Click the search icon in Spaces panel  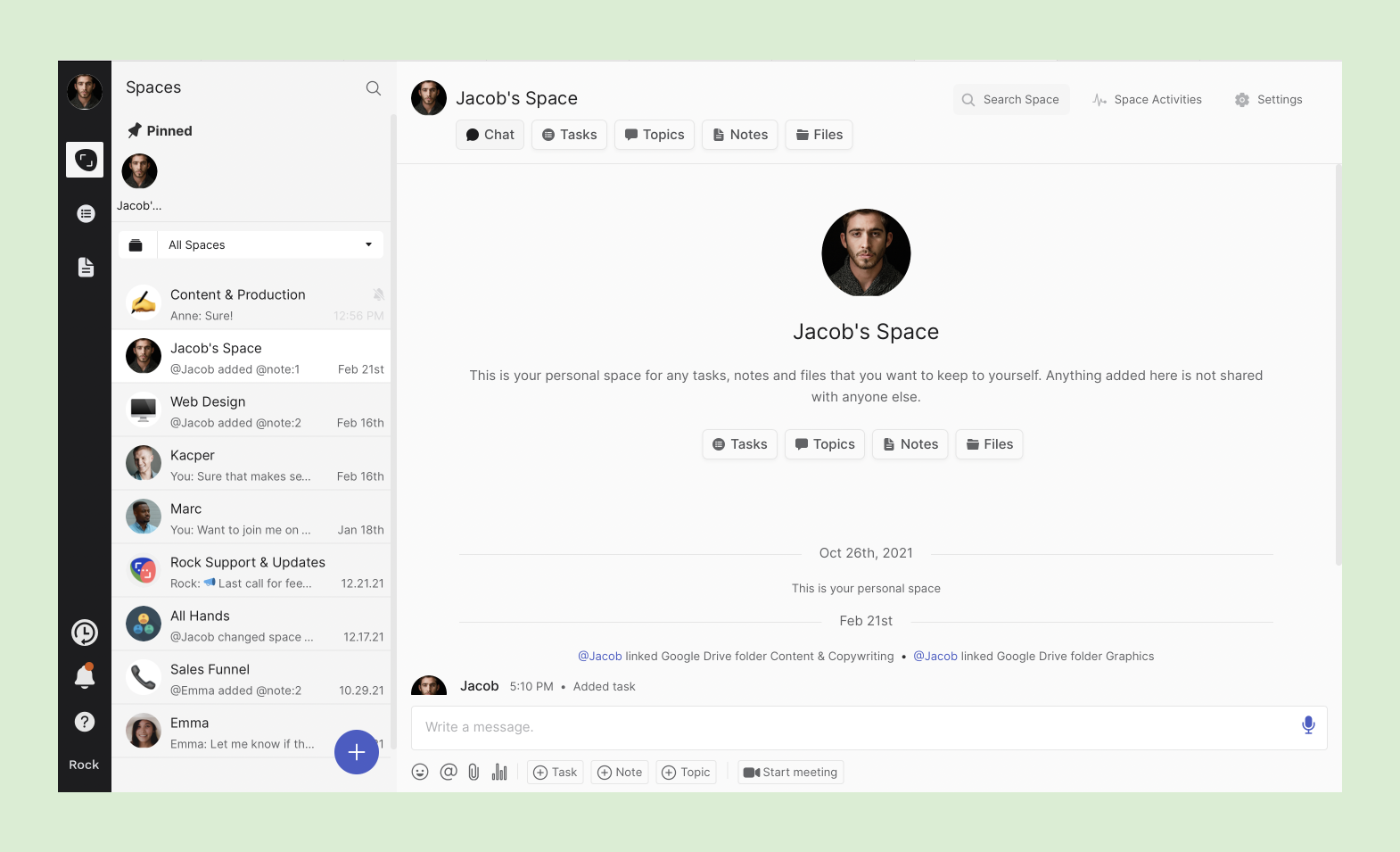click(374, 88)
